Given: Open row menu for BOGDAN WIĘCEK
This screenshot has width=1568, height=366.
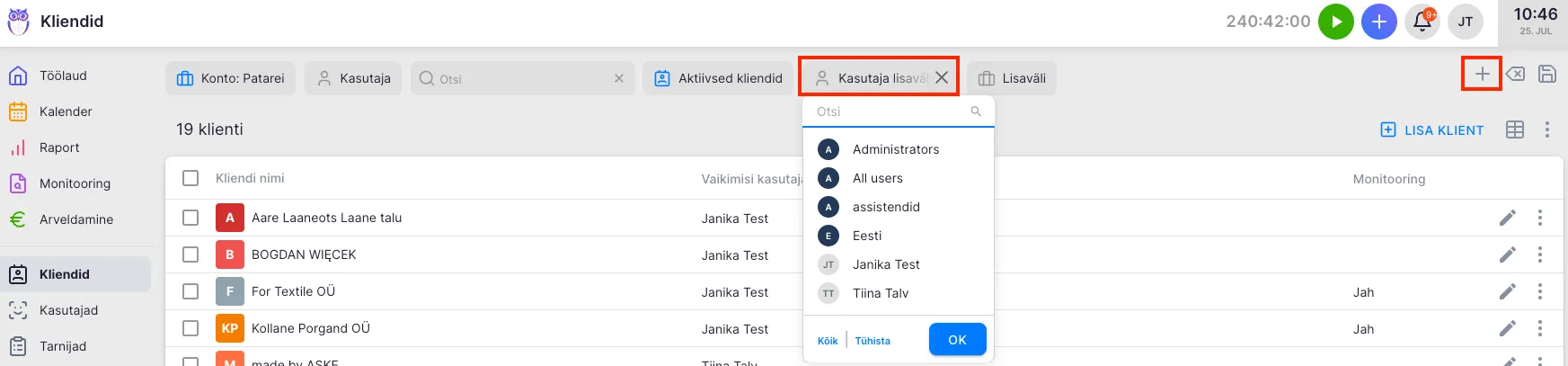Looking at the screenshot, I should tap(1539, 254).
